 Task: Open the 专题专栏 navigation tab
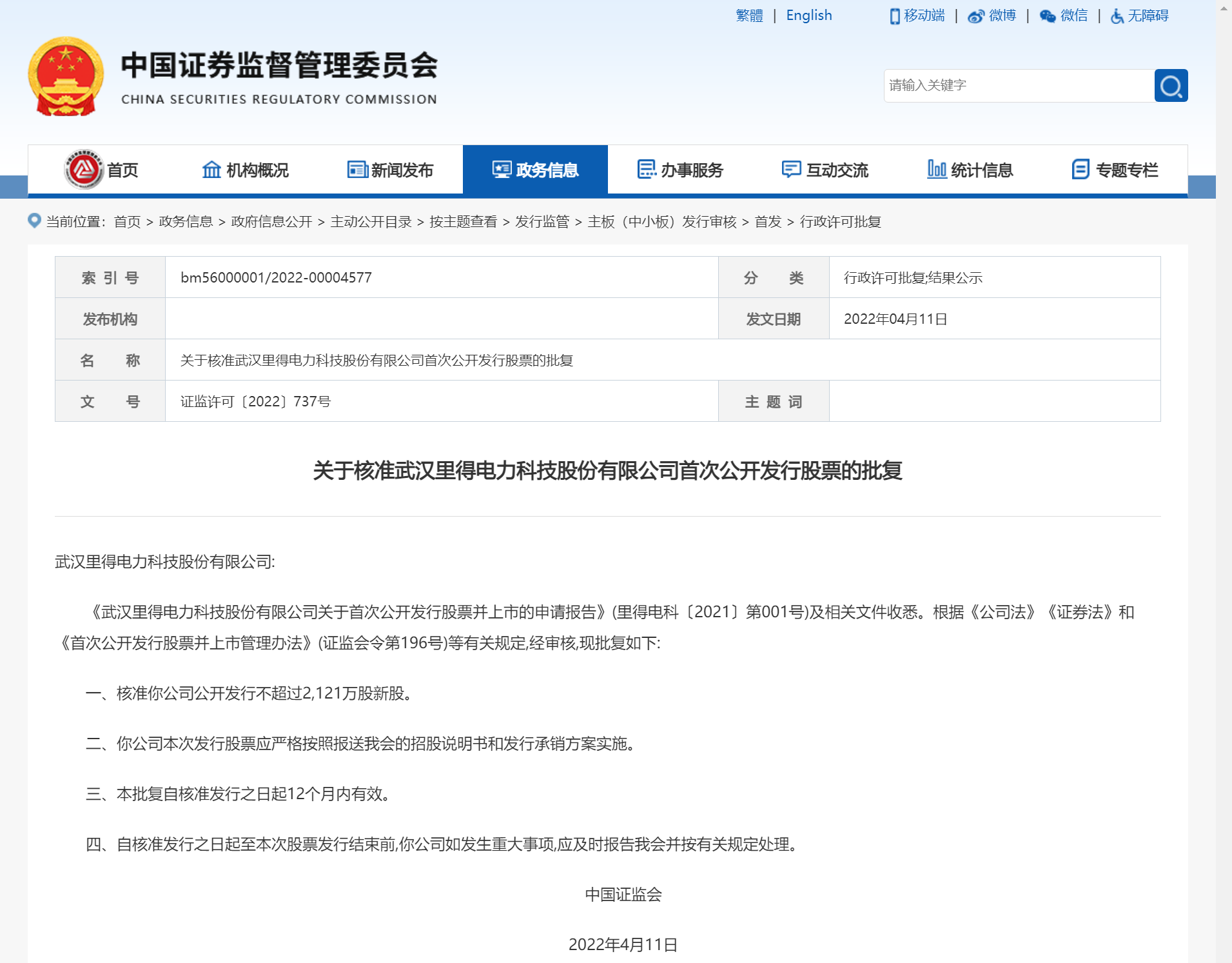click(x=1115, y=170)
